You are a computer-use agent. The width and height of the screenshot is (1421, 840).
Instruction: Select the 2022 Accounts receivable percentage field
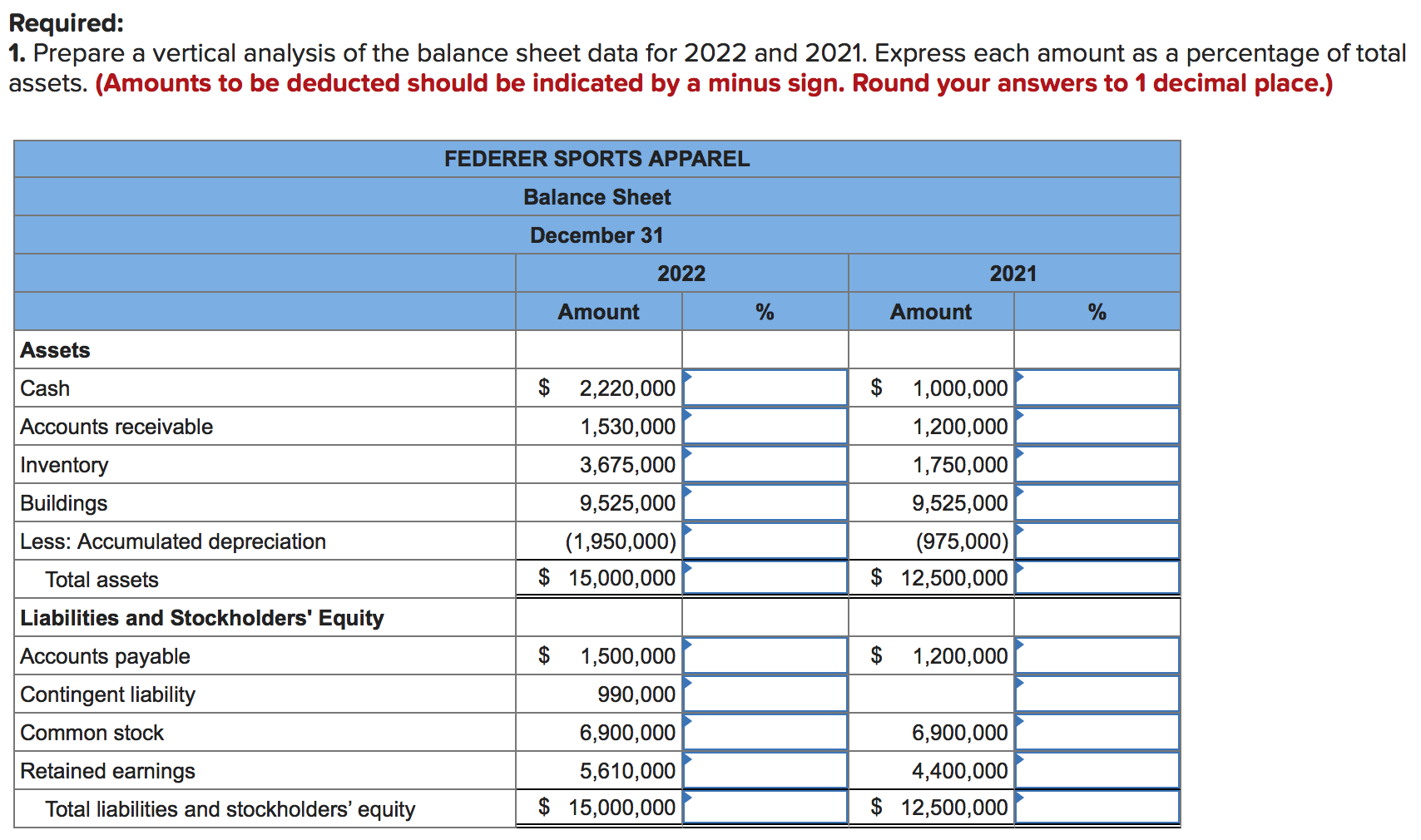point(765,426)
